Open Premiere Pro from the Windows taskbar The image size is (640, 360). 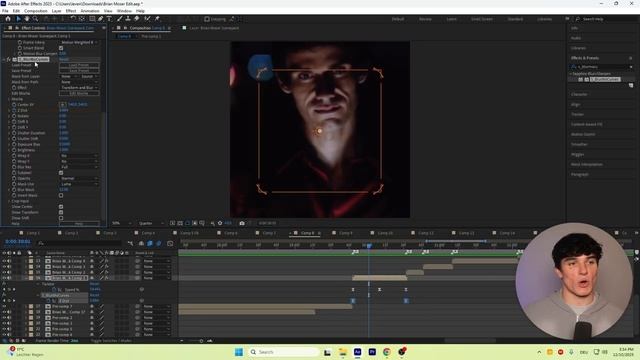coord(372,352)
